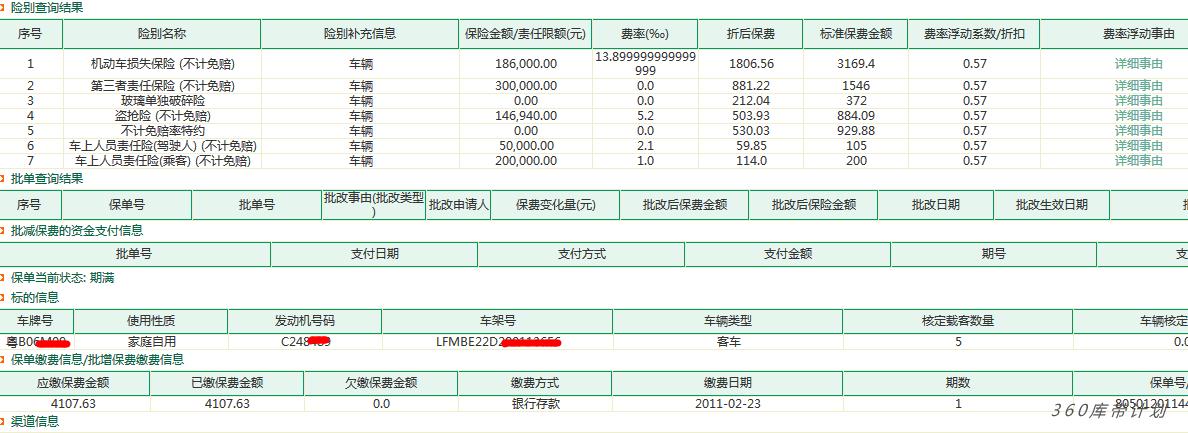The width and height of the screenshot is (1188, 433).
Task: Open 详细事由 link for 第三者责任保险 row
Action: (1138, 86)
